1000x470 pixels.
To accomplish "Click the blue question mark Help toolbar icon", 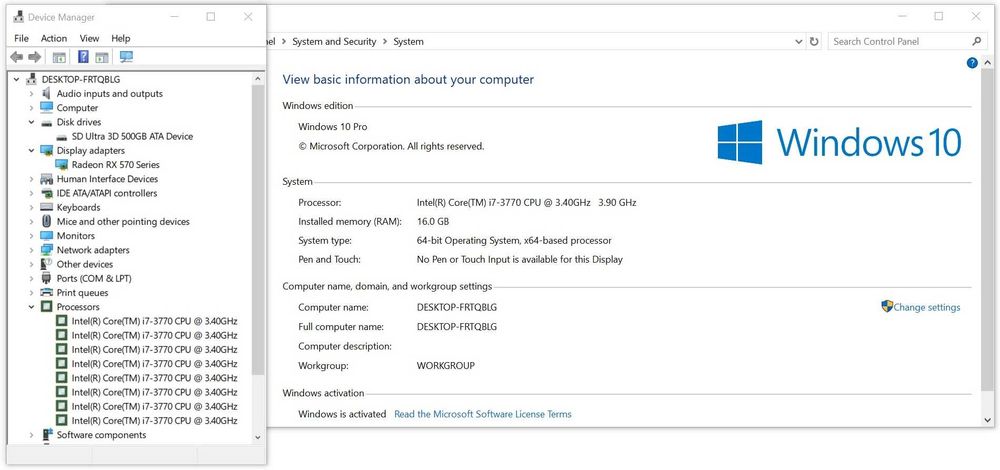I will 84,57.
